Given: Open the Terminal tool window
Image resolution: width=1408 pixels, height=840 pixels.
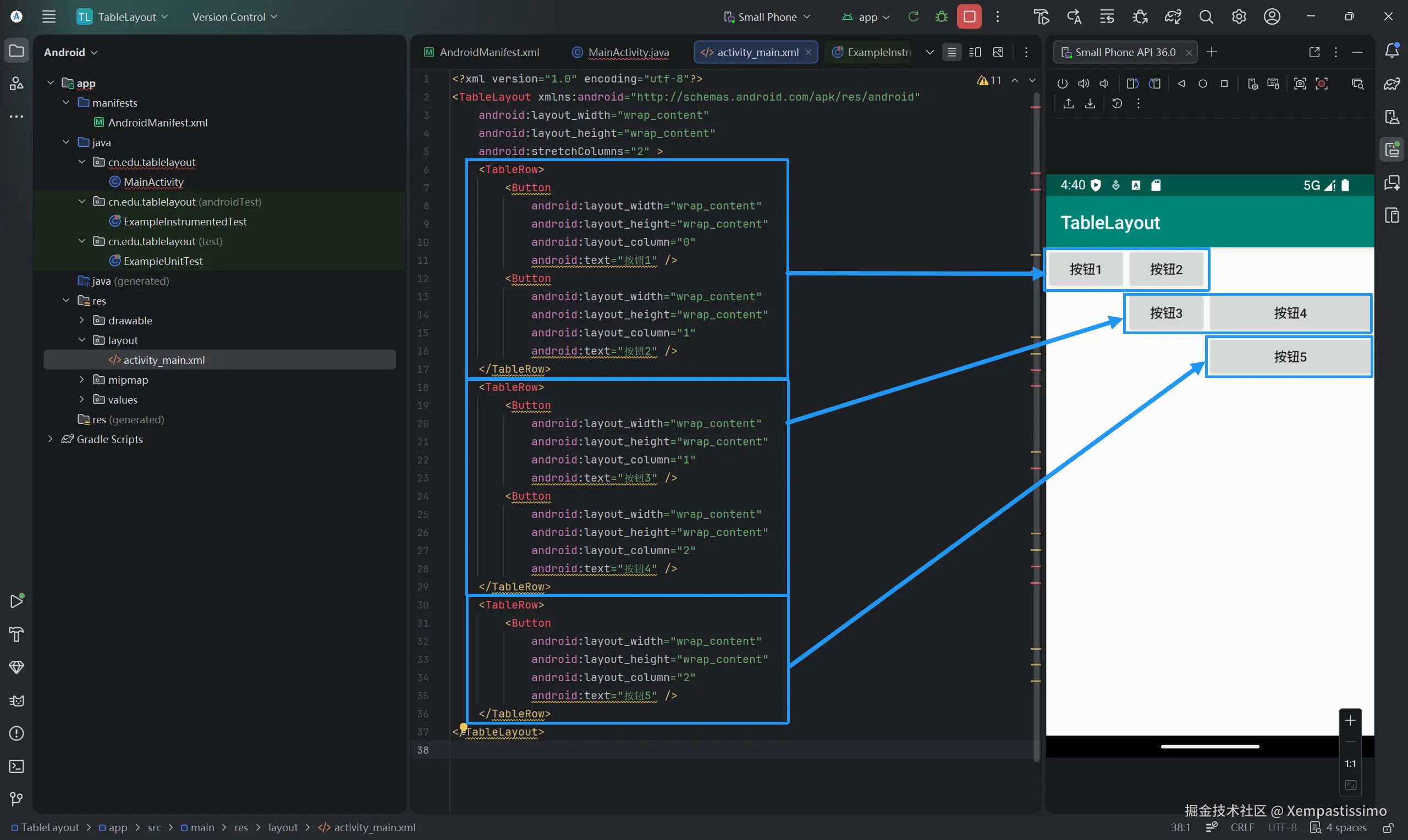Looking at the screenshot, I should (16, 766).
